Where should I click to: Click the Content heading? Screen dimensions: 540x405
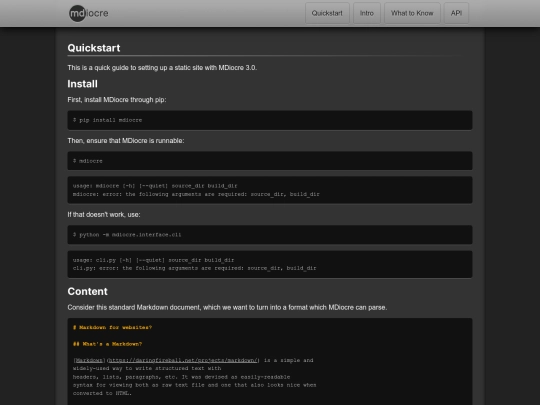(87, 291)
